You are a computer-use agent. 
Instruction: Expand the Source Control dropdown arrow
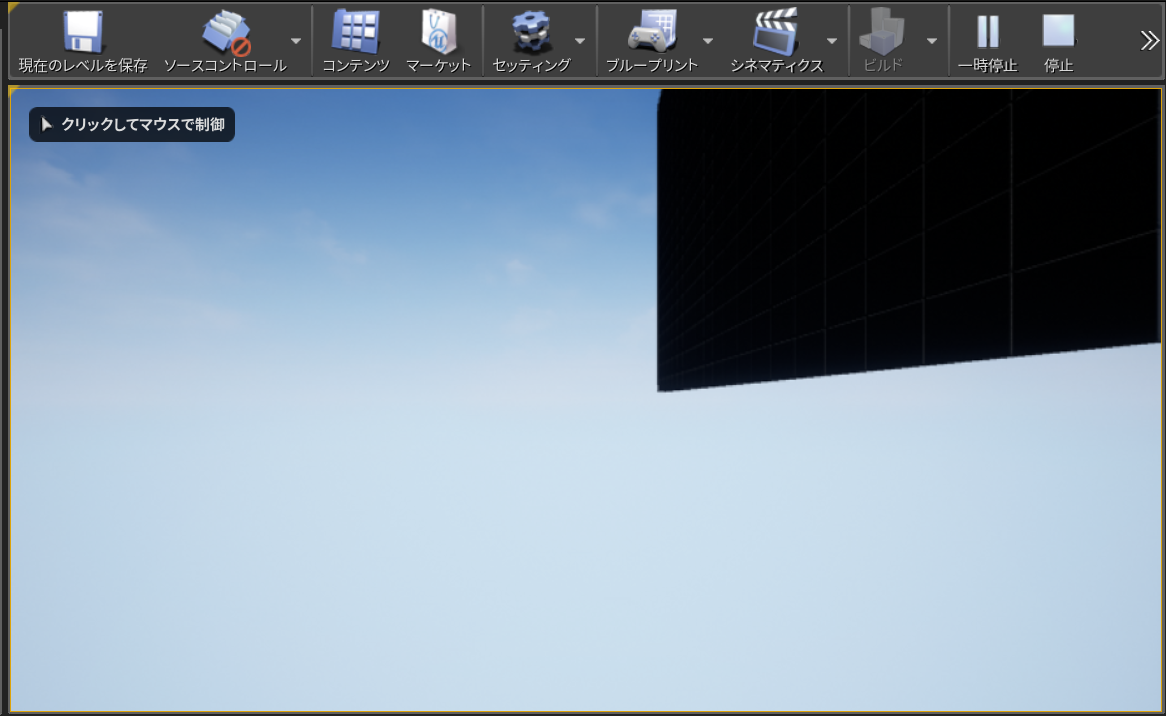click(x=296, y=41)
